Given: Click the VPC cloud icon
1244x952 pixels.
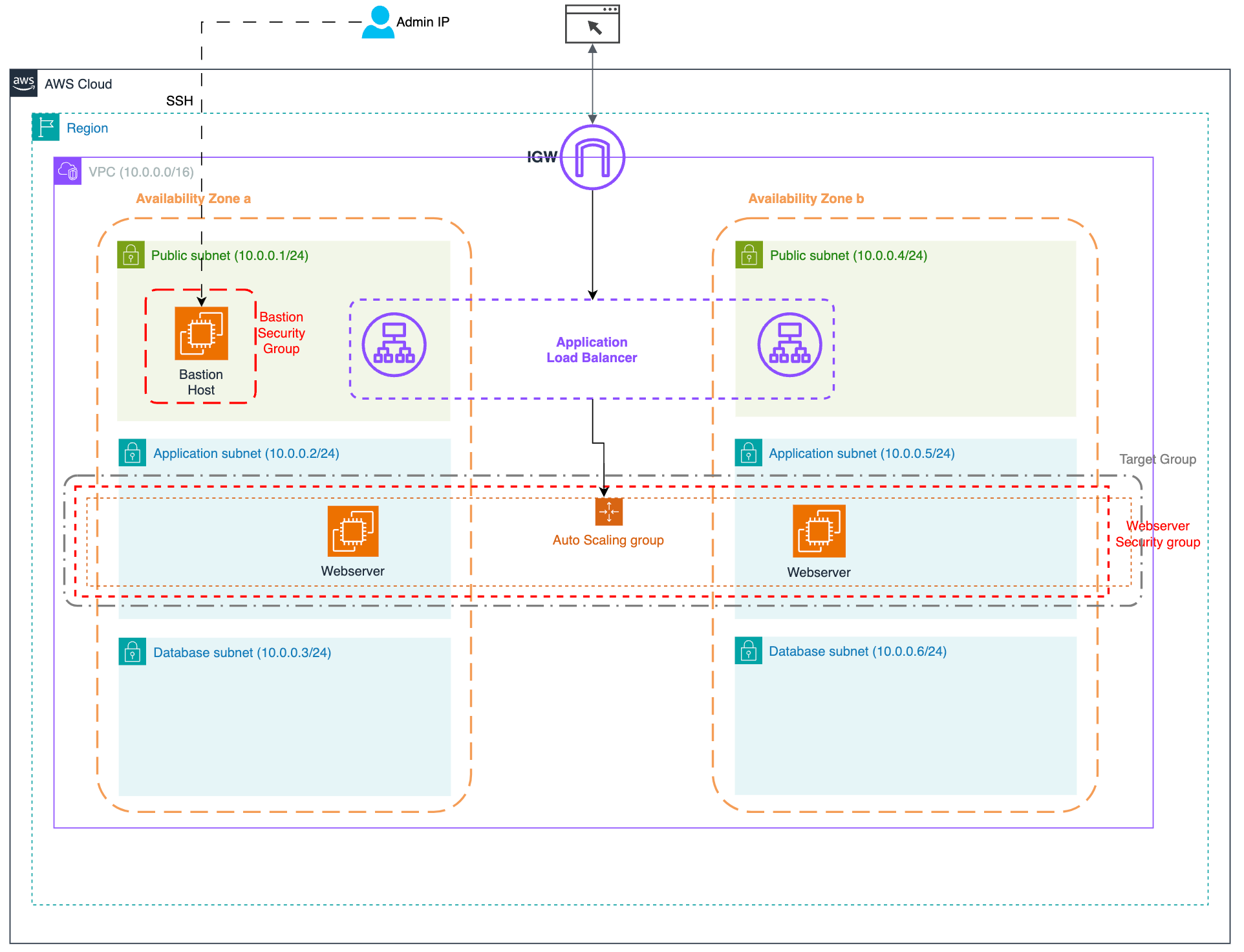Looking at the screenshot, I should (x=68, y=171).
